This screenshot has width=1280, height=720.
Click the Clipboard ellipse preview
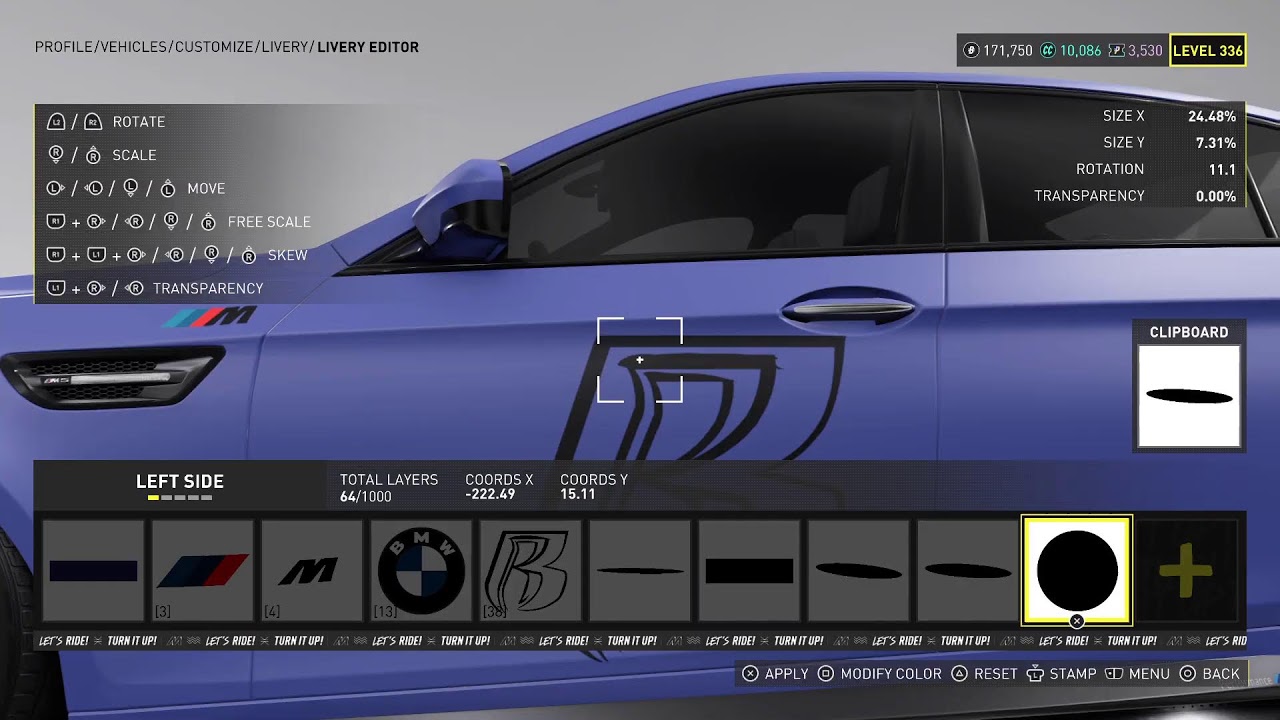tap(1189, 396)
